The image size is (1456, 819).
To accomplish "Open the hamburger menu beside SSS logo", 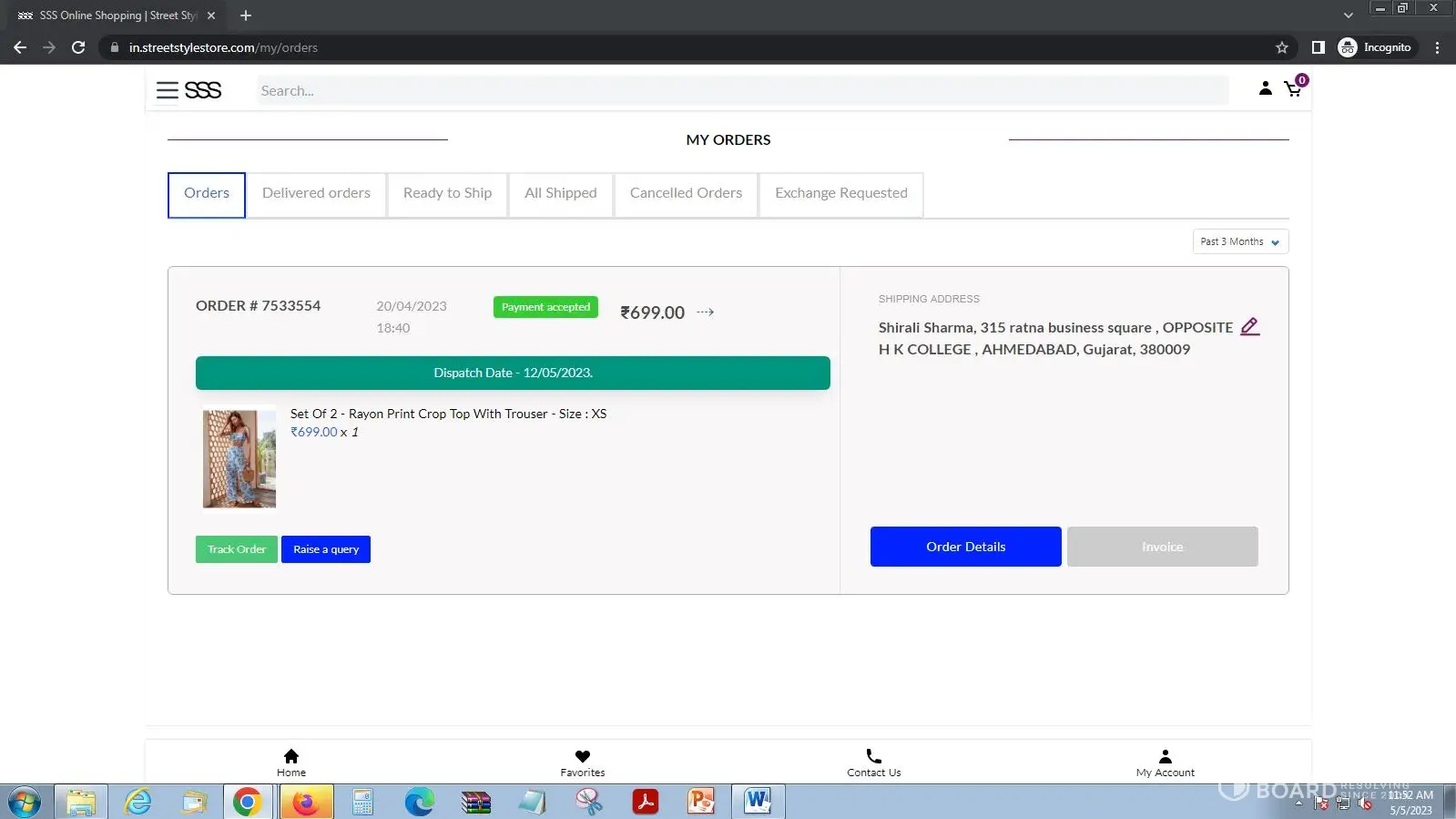I will pos(167,90).
